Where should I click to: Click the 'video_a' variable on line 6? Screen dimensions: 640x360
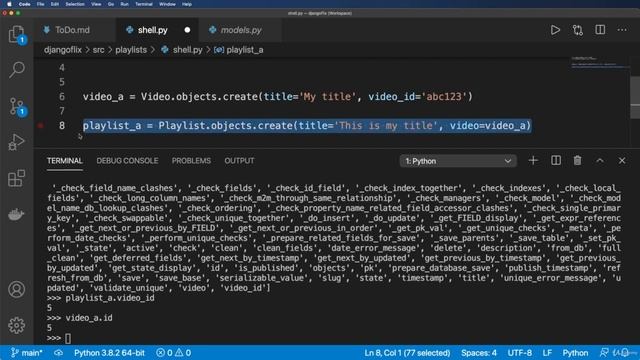pos(103,97)
